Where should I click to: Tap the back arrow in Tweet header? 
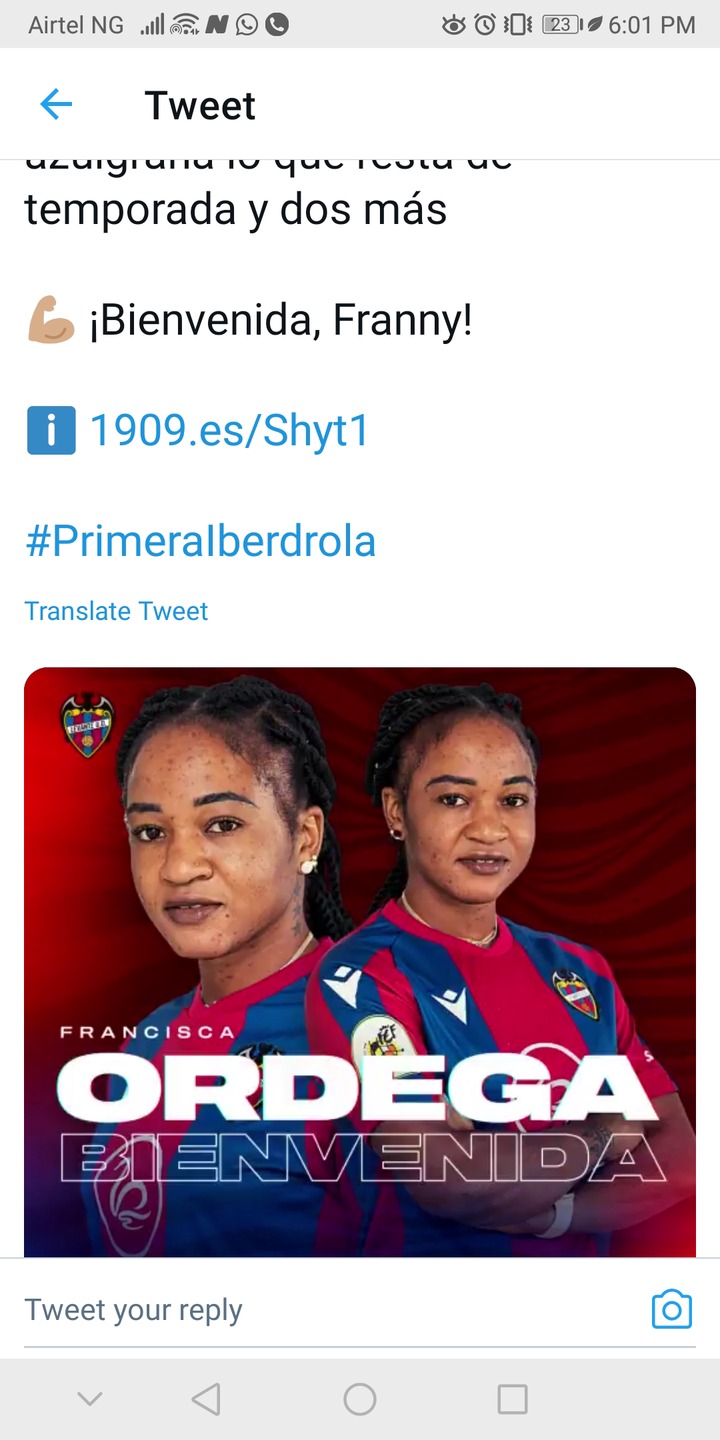[x=56, y=104]
